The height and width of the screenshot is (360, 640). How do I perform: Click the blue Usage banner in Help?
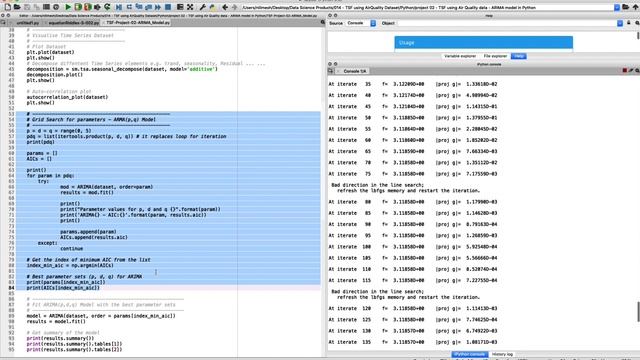[483, 42]
